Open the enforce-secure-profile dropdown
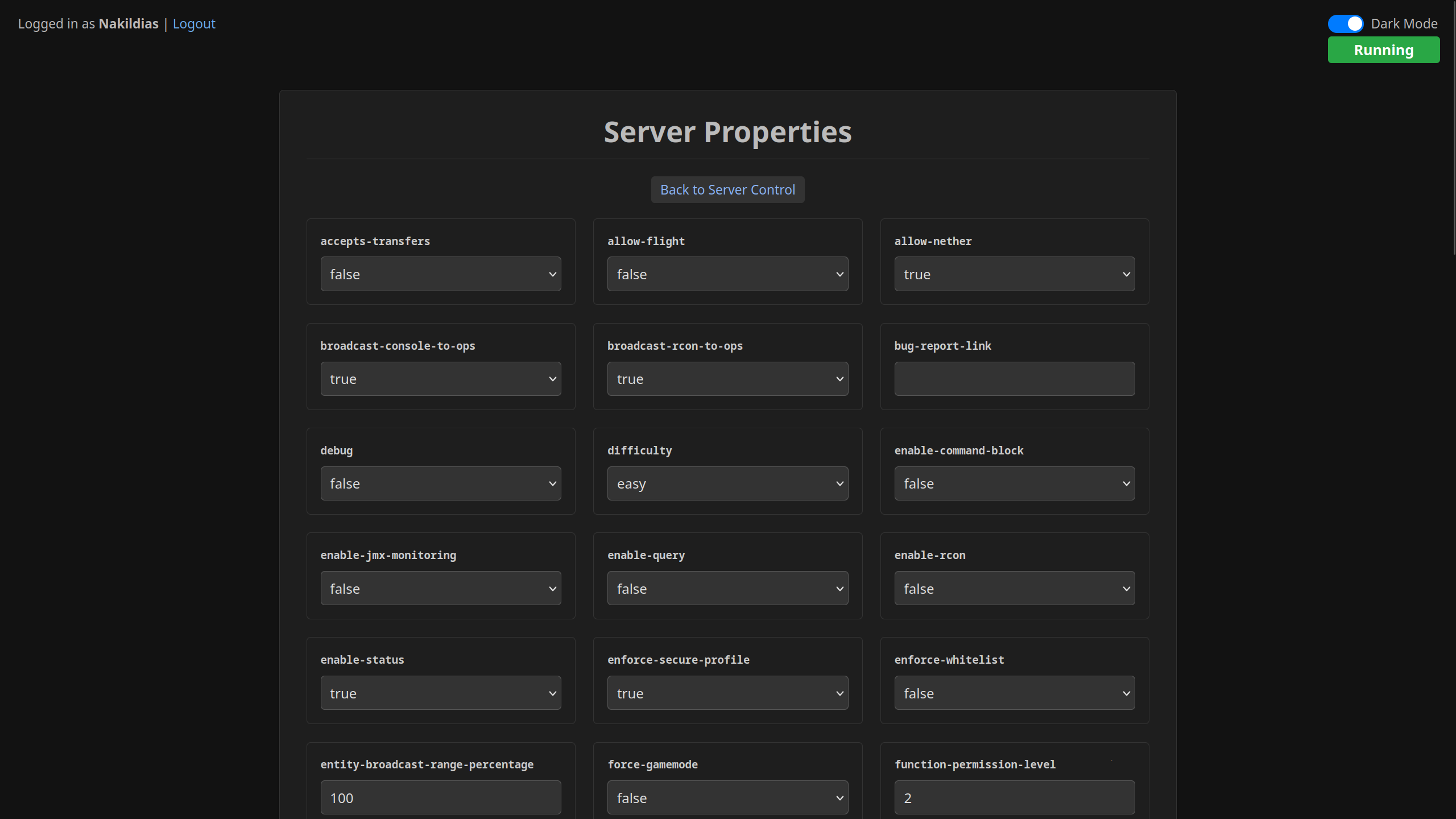This screenshot has height=819, width=1456. pos(727,693)
